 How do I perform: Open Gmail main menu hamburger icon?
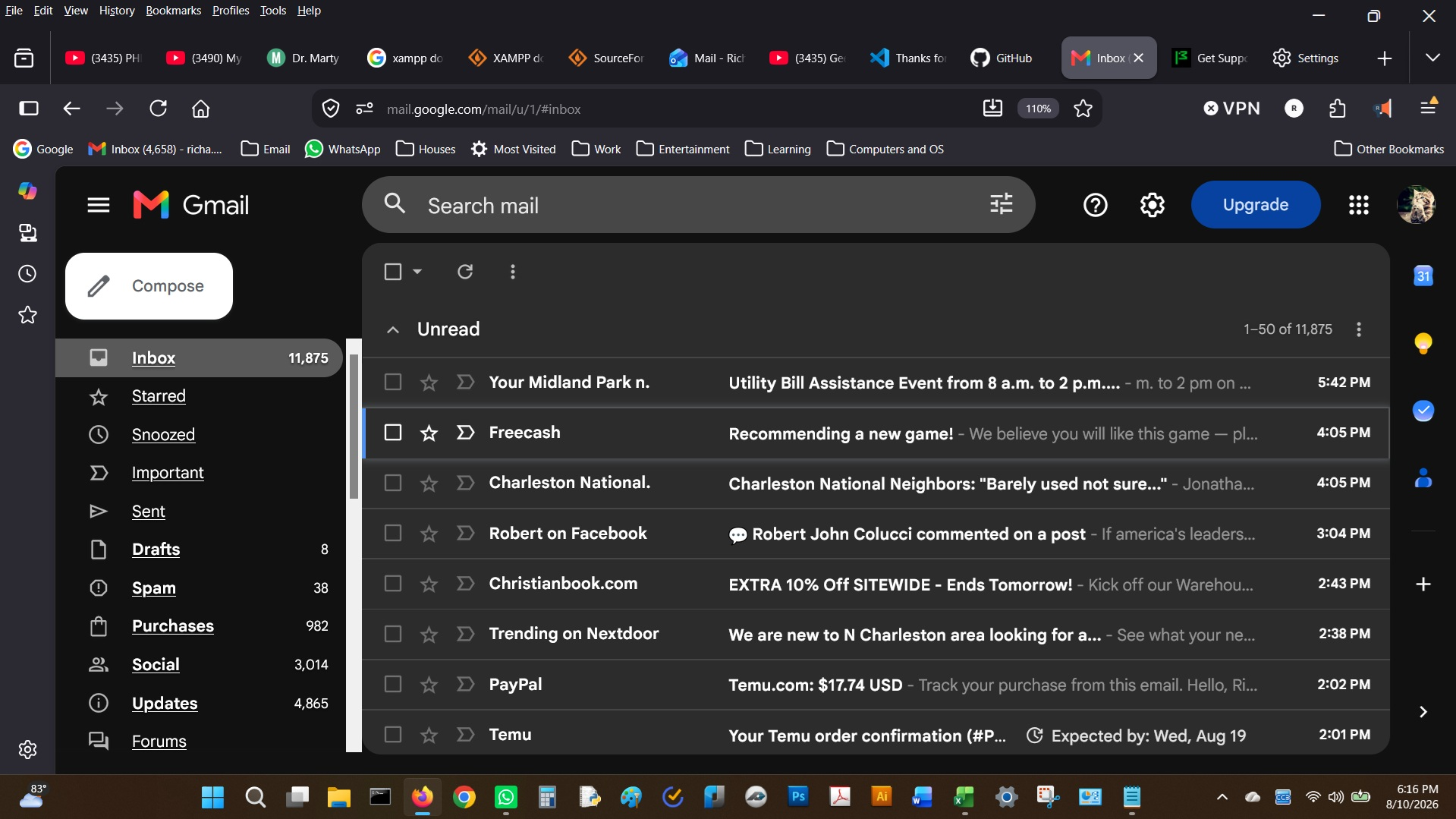[99, 205]
